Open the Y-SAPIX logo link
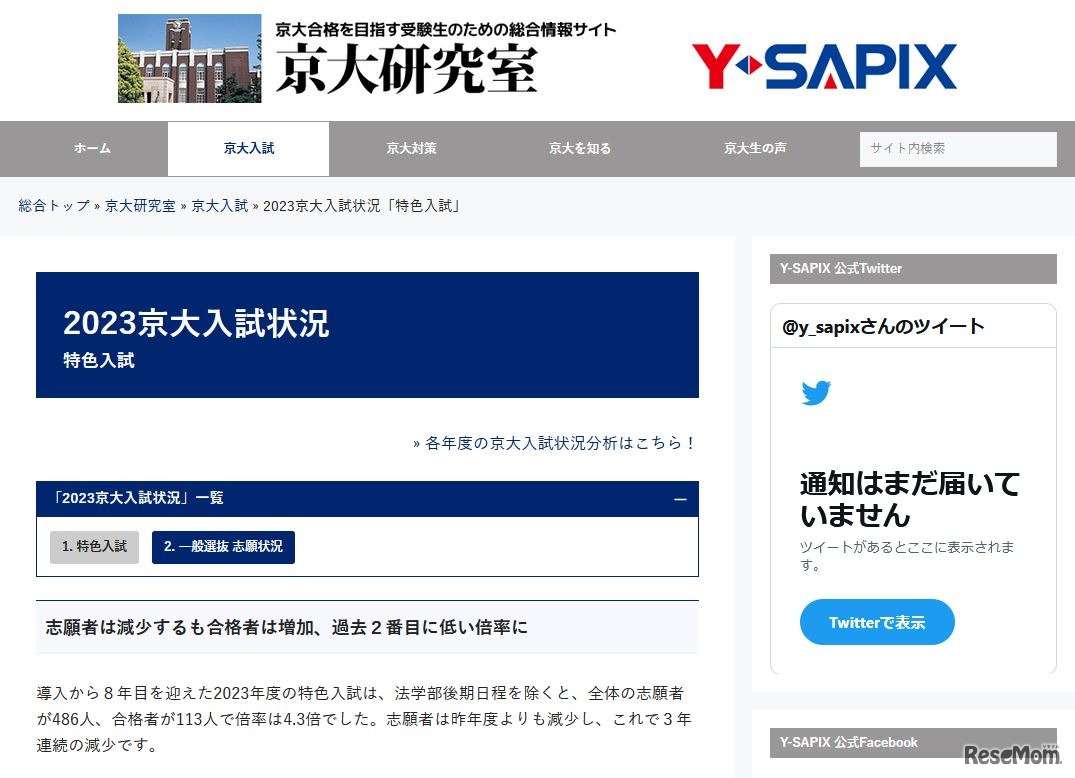The height and width of the screenshot is (778, 1075). (x=823, y=67)
